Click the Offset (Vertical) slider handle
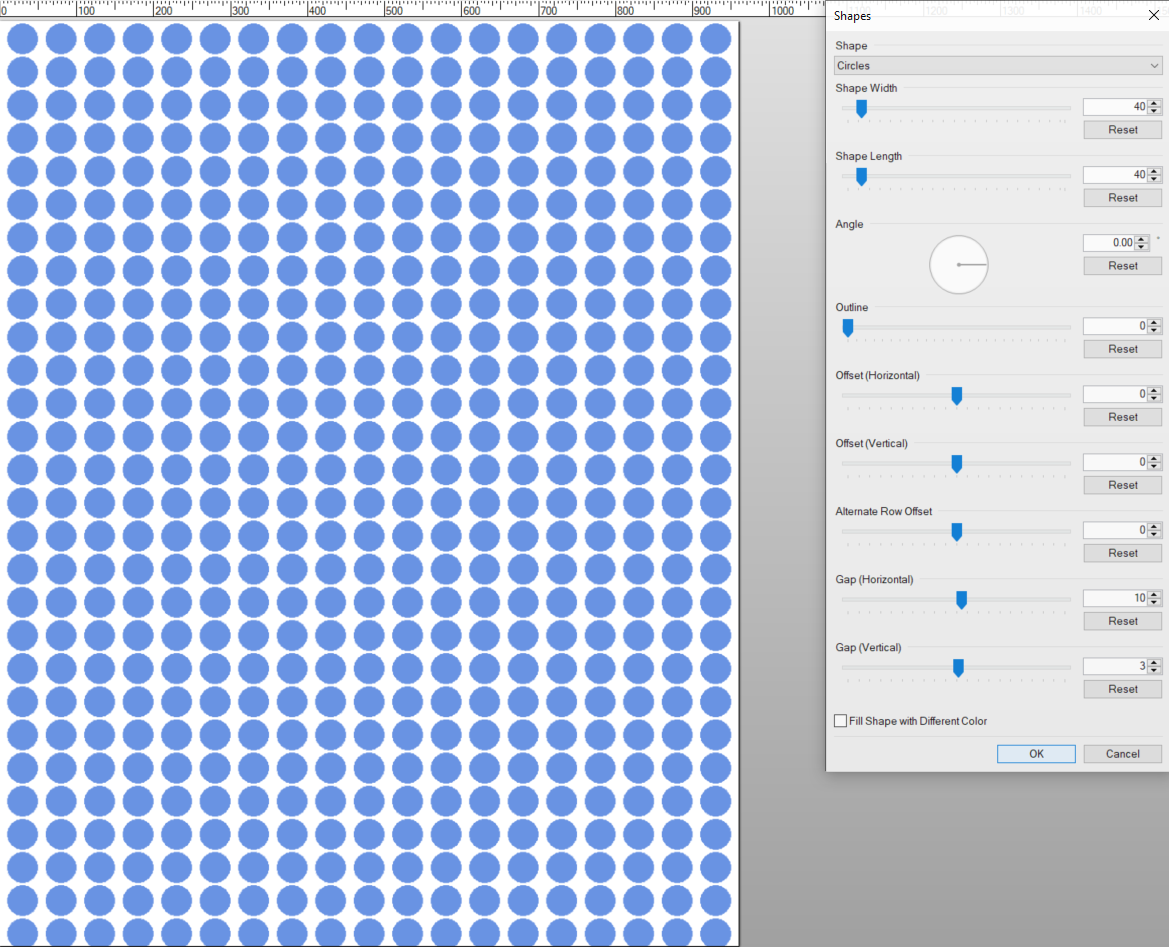Screen dimensions: 1169x947 (956, 464)
